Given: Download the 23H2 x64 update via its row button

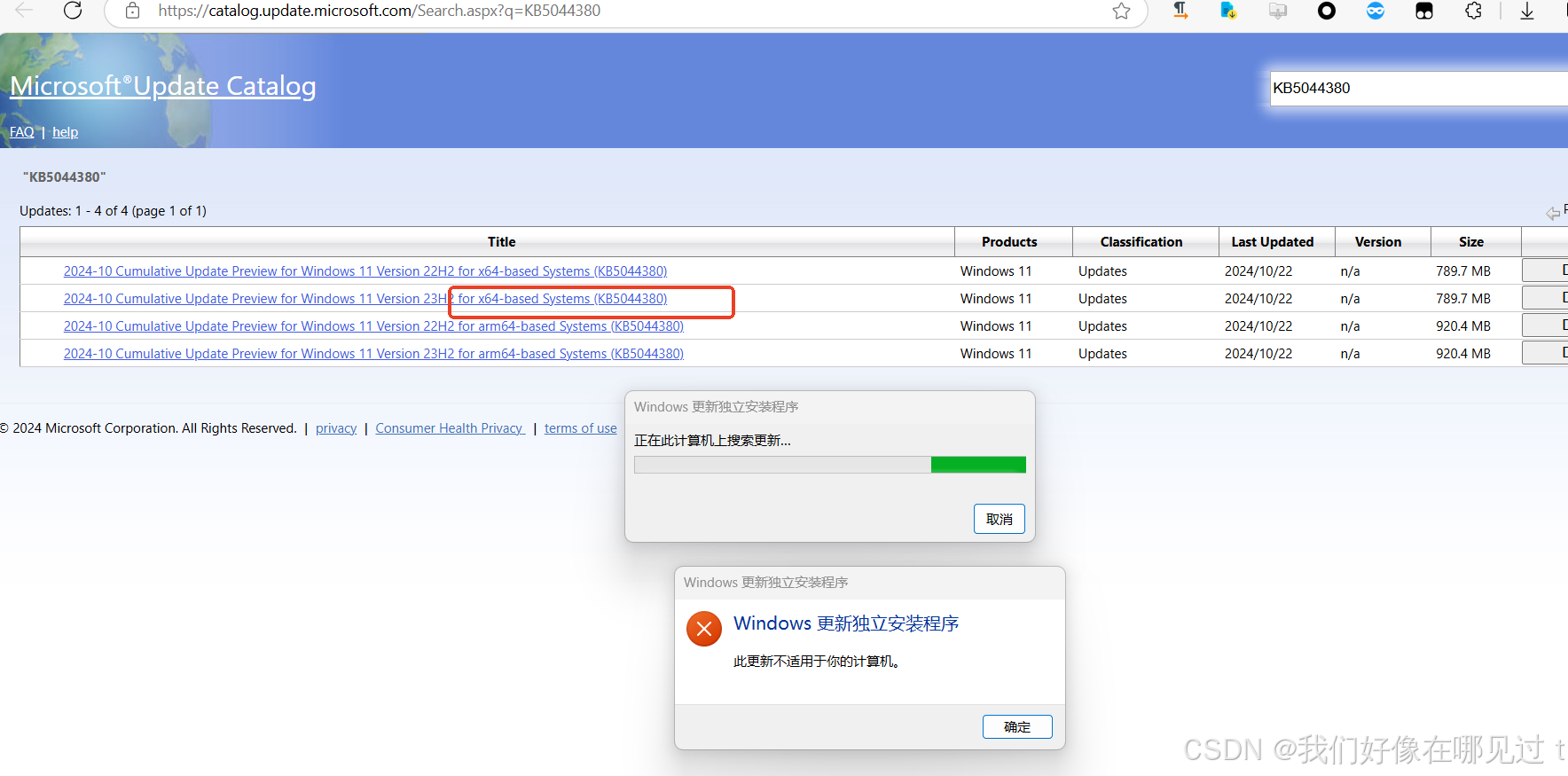Looking at the screenshot, I should pos(1546,298).
